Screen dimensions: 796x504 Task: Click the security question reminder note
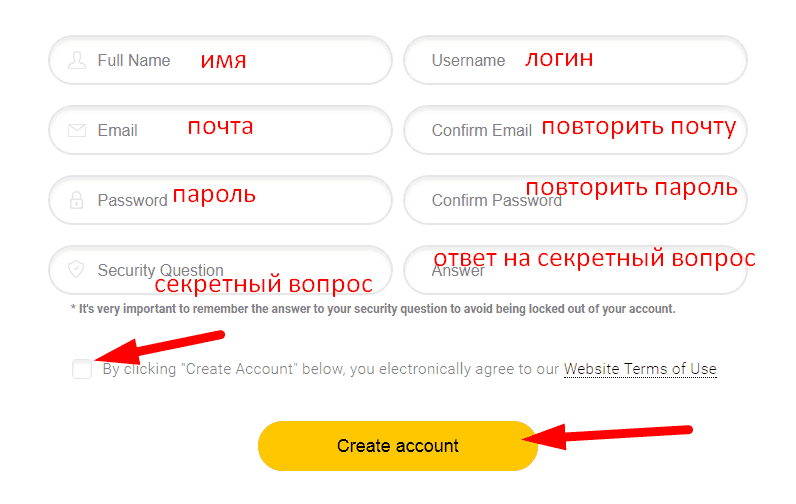click(x=373, y=309)
